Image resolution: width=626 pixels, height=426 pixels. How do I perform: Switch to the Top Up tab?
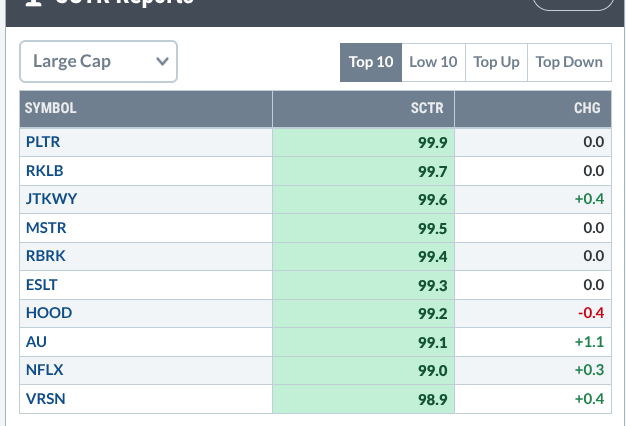[x=496, y=62]
